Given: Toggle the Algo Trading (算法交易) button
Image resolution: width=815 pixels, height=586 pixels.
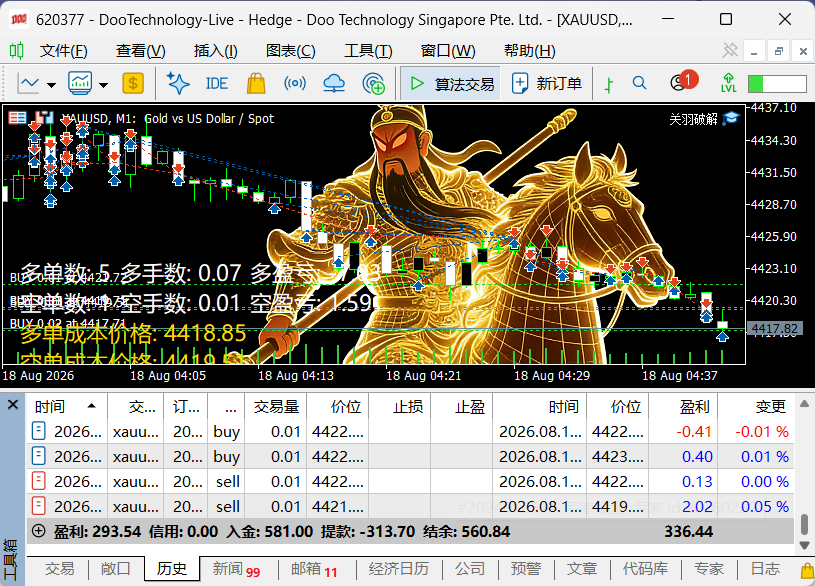Looking at the screenshot, I should click(451, 83).
